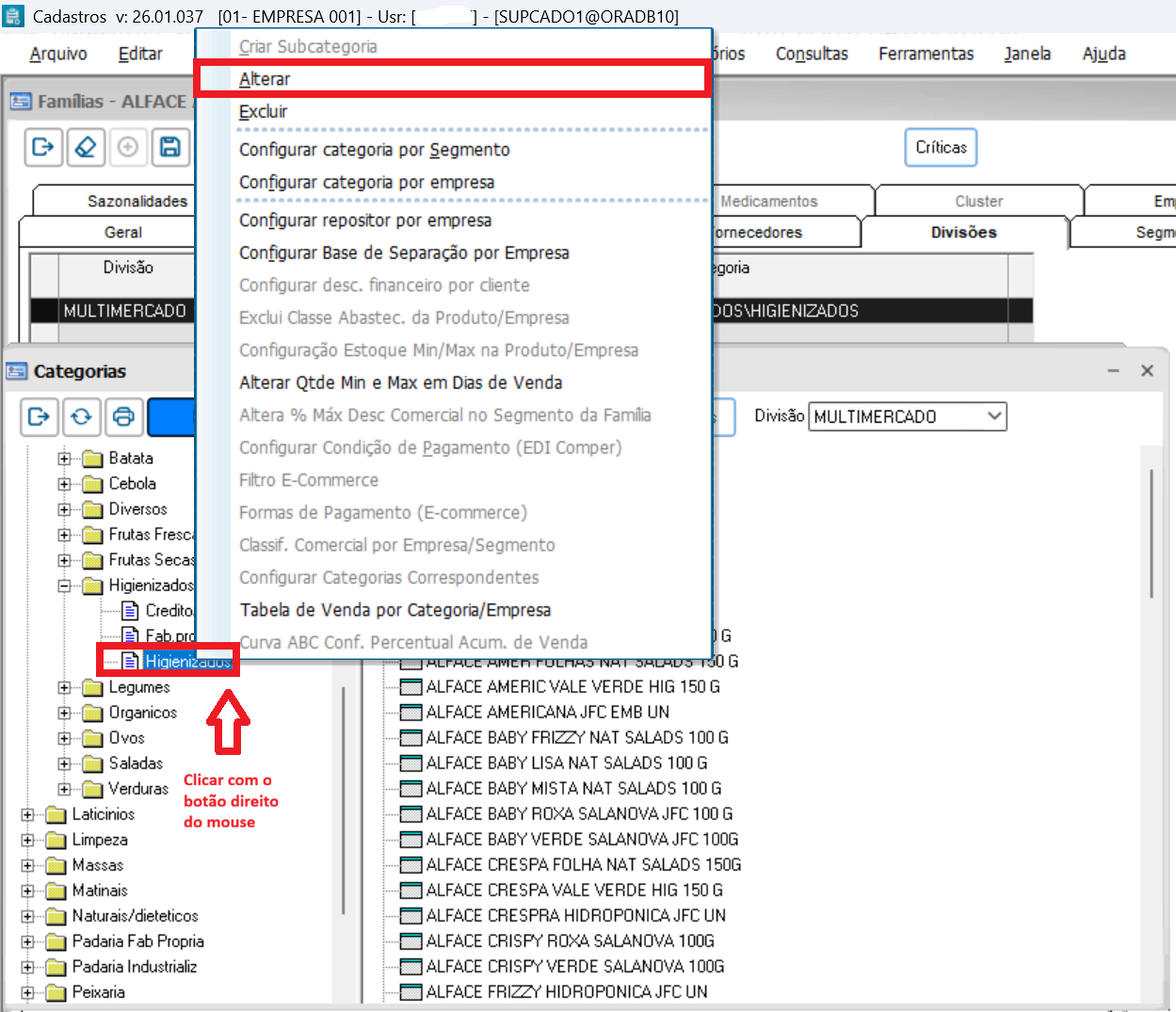1176x1012 pixels.
Task: Close the Categorias window
Action: point(1147,371)
